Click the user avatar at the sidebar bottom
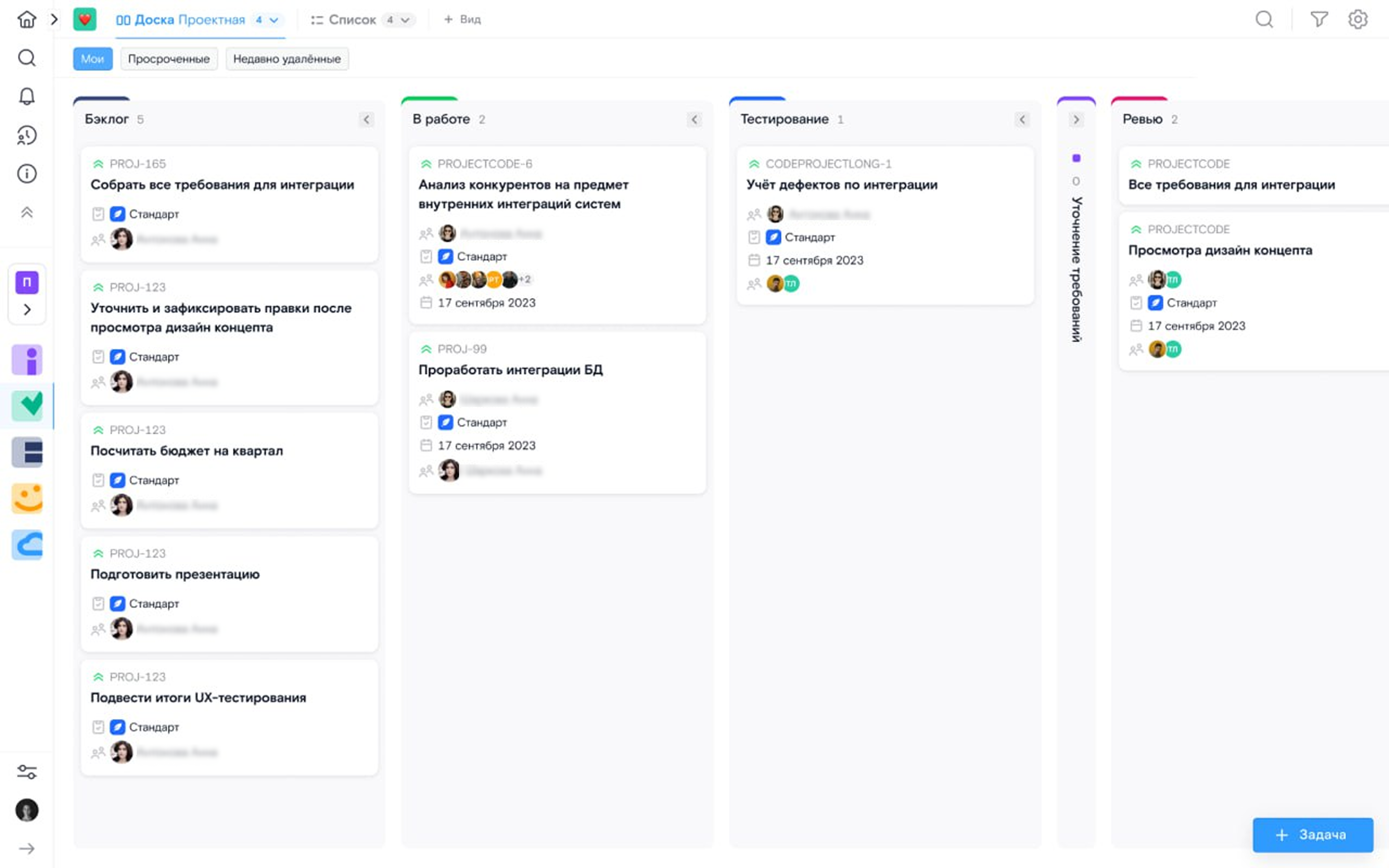Image resolution: width=1389 pixels, height=868 pixels. coord(26,810)
